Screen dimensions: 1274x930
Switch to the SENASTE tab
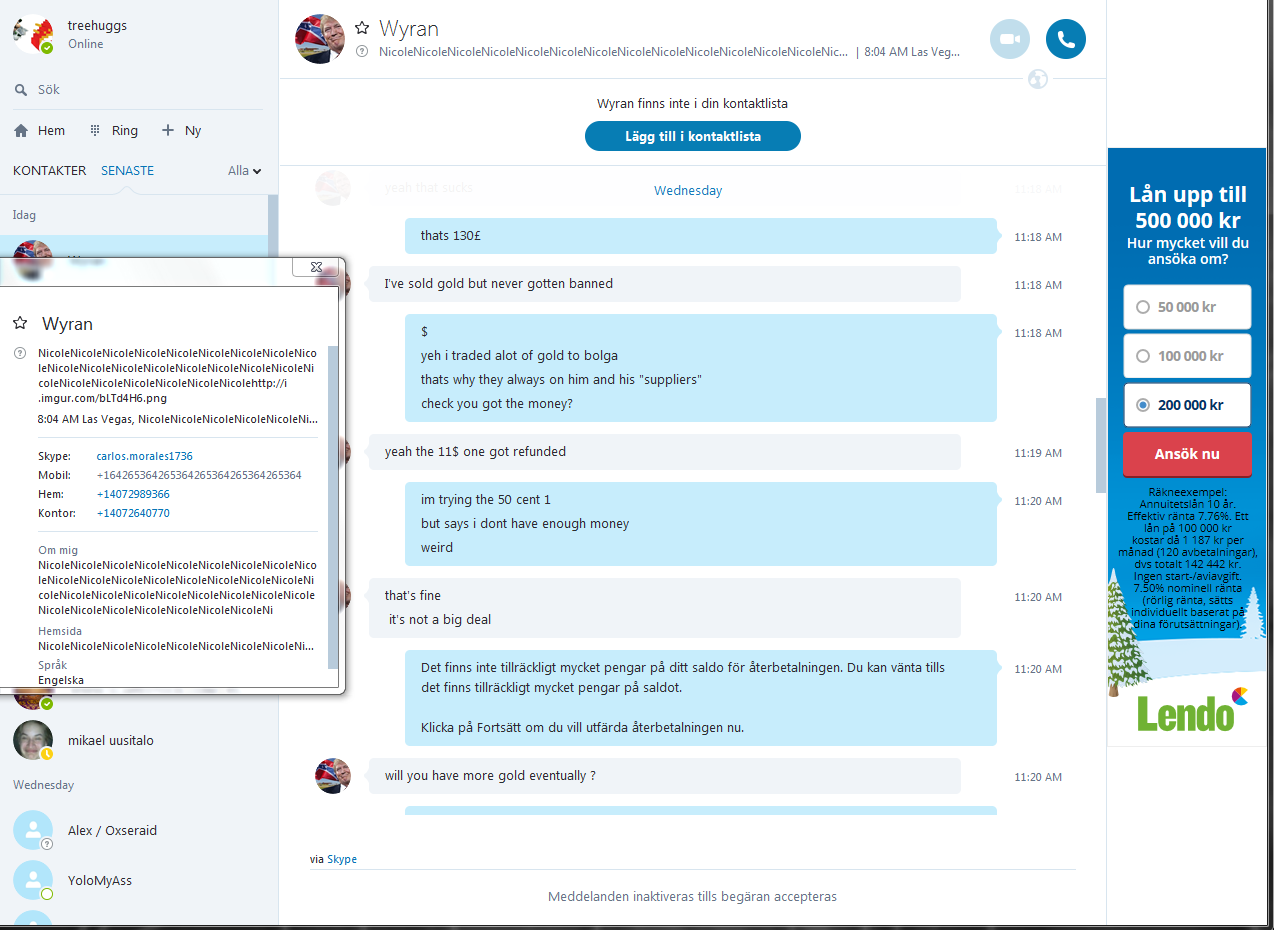tap(127, 171)
